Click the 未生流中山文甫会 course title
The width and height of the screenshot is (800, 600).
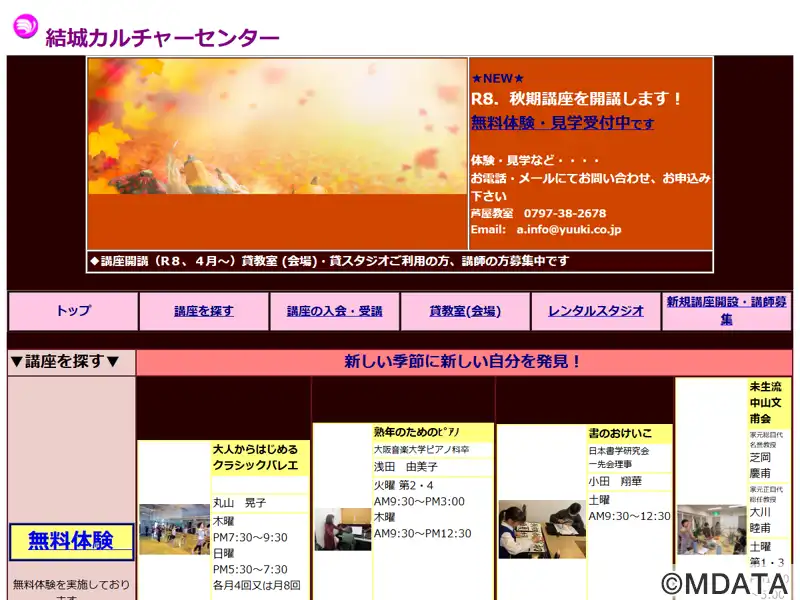[x=765, y=403]
